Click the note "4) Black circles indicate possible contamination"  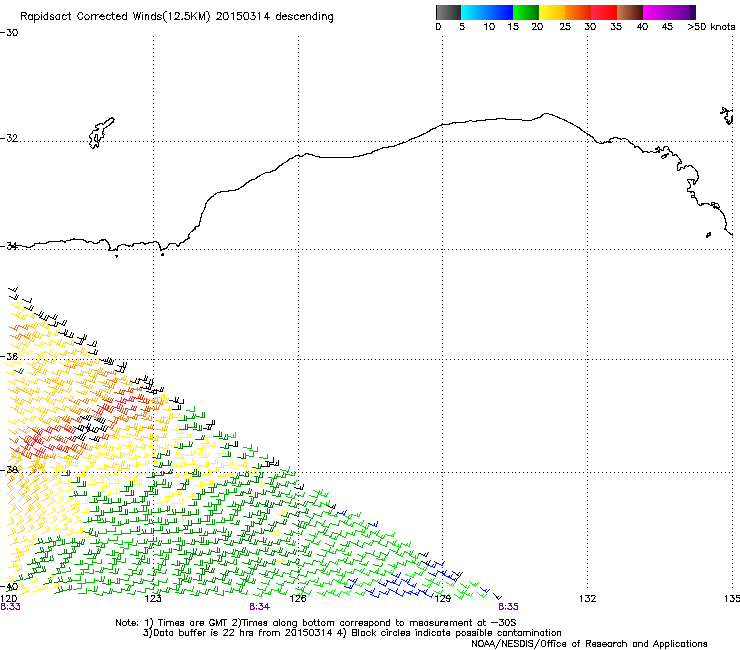(x=449, y=633)
